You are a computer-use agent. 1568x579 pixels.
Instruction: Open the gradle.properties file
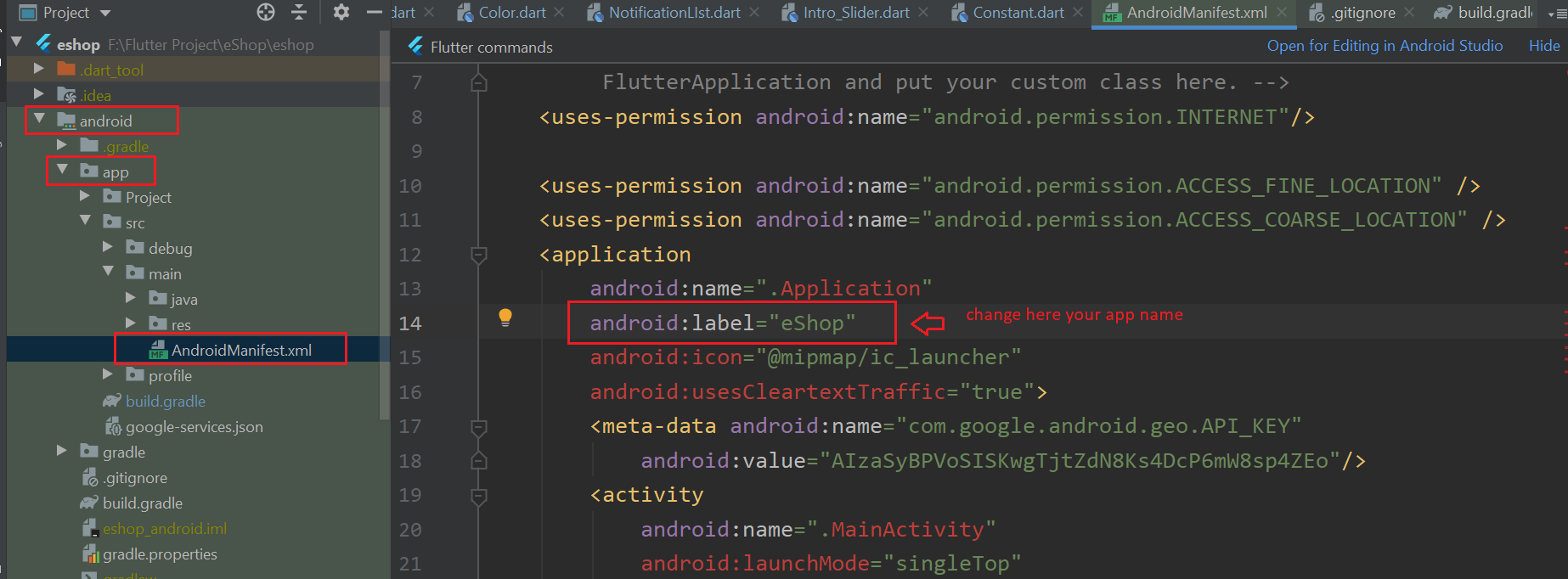pyautogui.click(x=160, y=554)
